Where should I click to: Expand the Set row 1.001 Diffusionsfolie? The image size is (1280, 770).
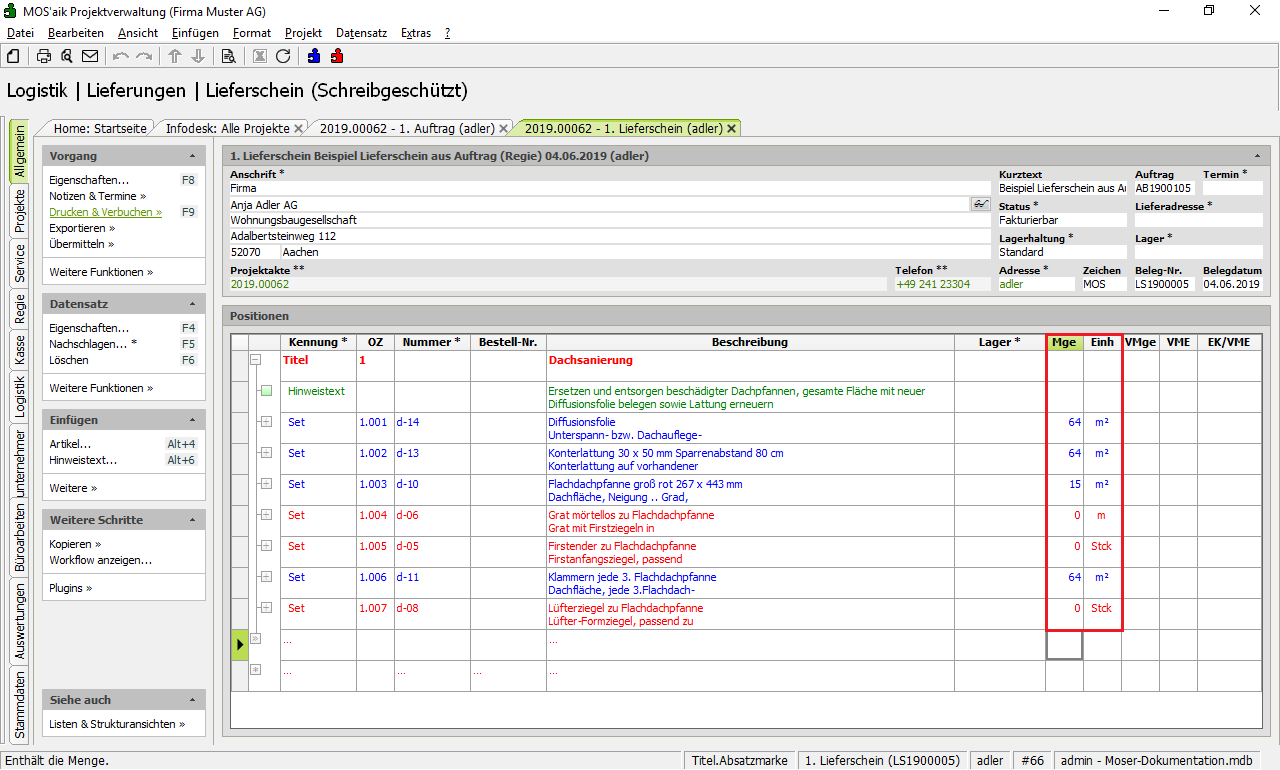[266, 422]
